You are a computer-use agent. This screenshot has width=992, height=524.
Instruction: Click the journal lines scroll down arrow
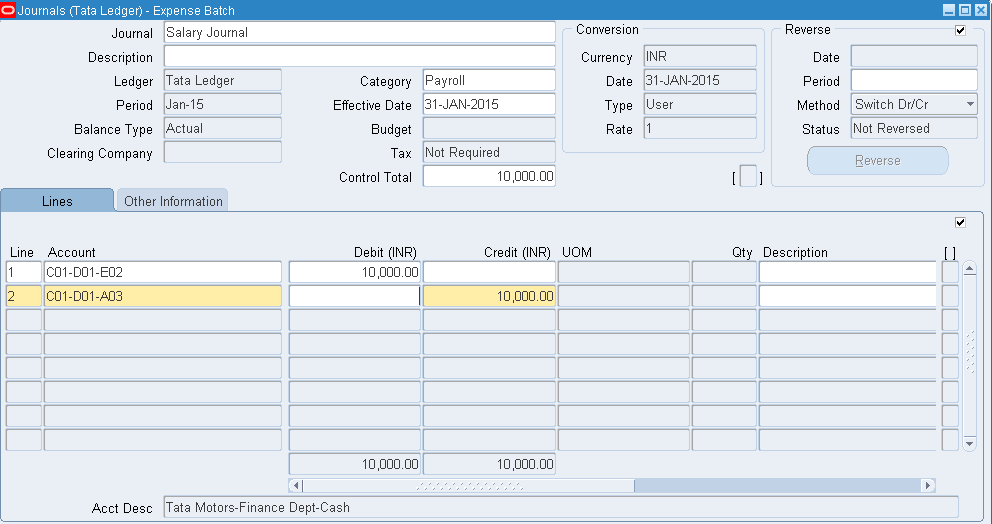tap(968, 442)
